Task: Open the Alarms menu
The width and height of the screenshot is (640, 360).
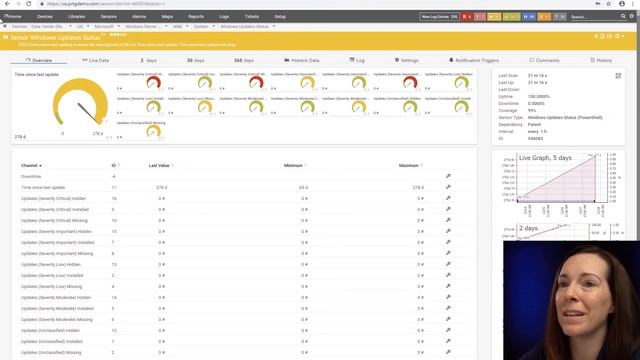Action: 139,17
